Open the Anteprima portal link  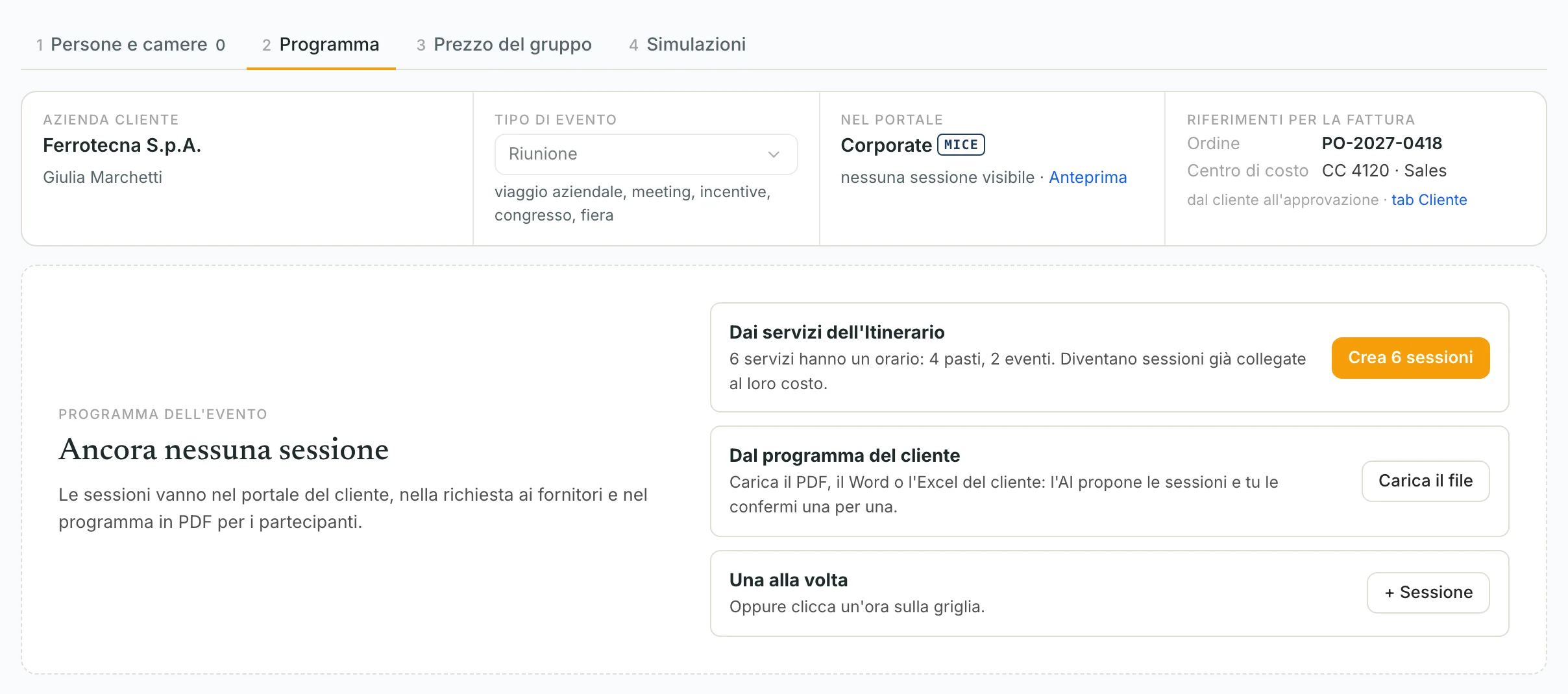[1088, 177]
